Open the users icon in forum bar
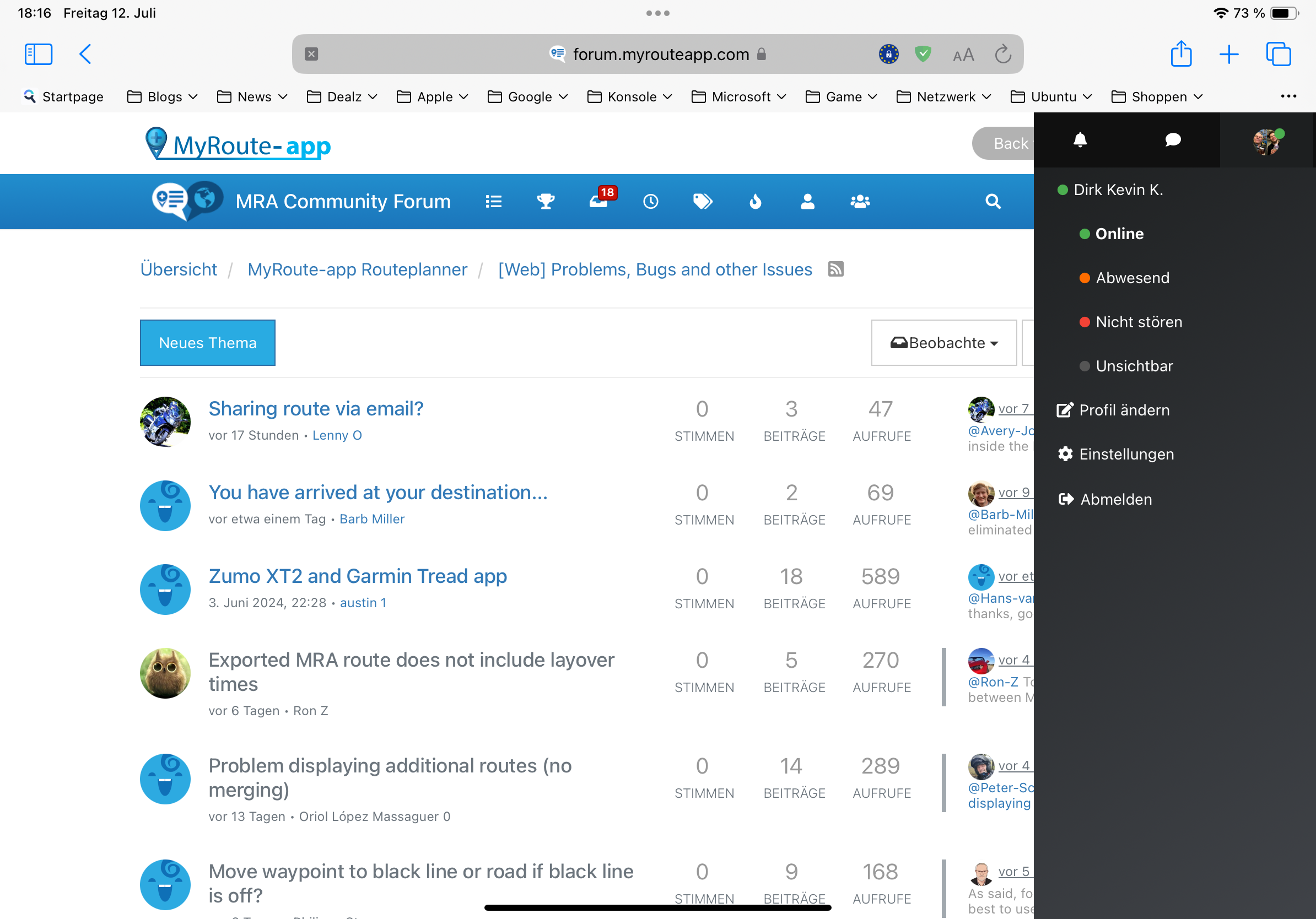 tap(807, 202)
